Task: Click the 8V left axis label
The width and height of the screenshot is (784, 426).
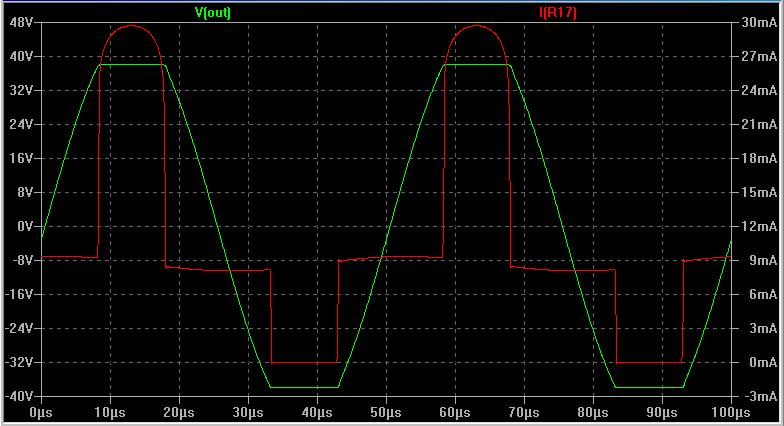Action: 25,192
